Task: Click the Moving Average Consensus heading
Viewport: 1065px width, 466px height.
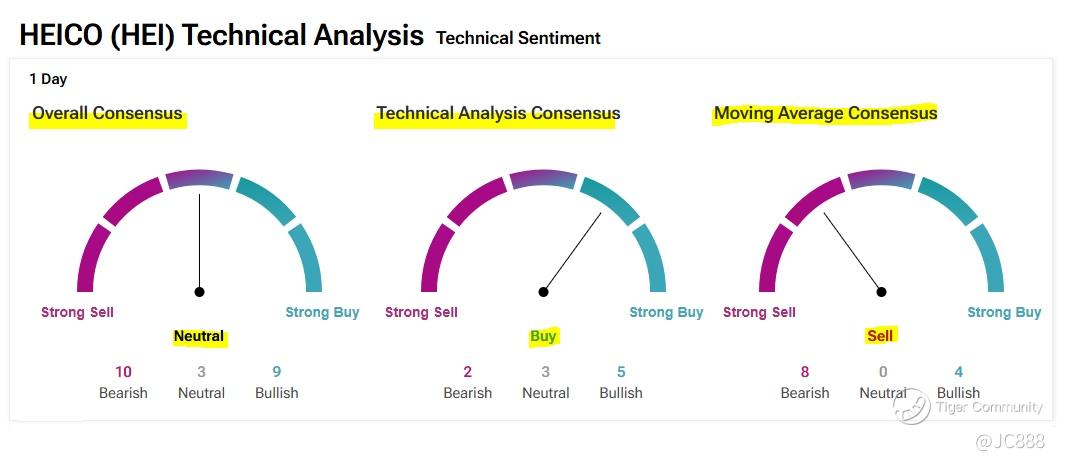Action: 825,114
